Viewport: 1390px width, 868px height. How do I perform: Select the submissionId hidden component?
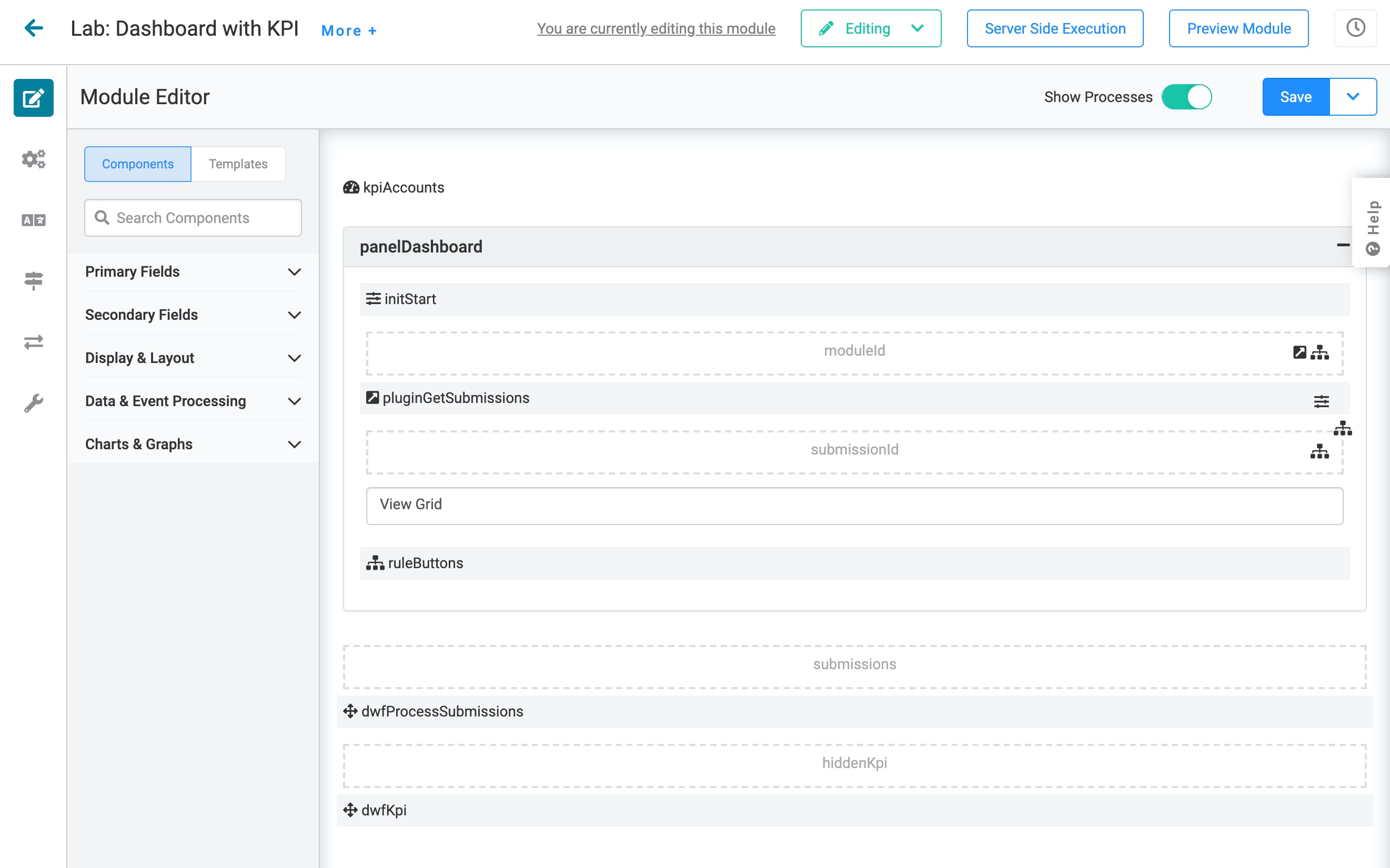coord(854,452)
